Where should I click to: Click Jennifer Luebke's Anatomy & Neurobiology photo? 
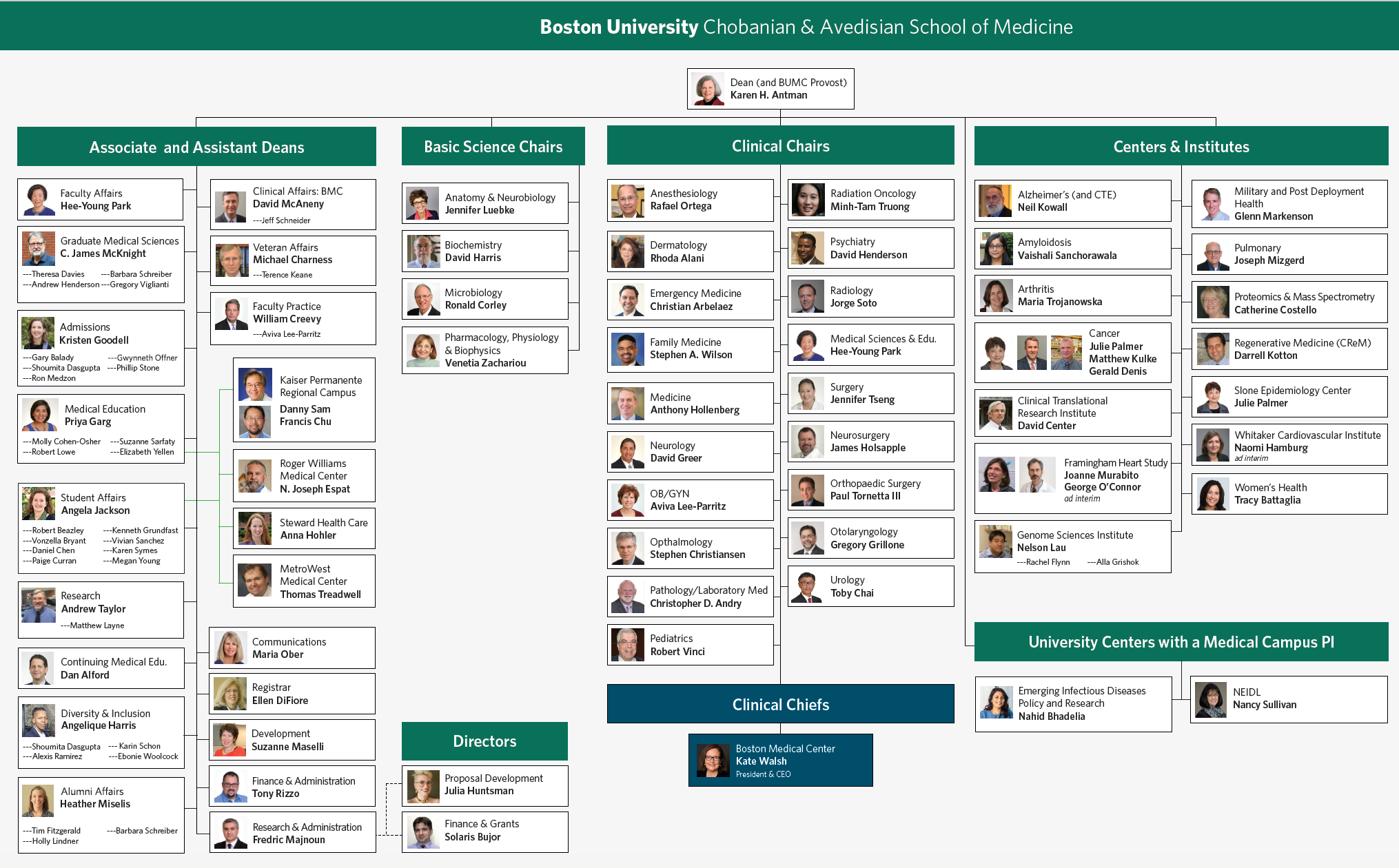click(x=422, y=203)
